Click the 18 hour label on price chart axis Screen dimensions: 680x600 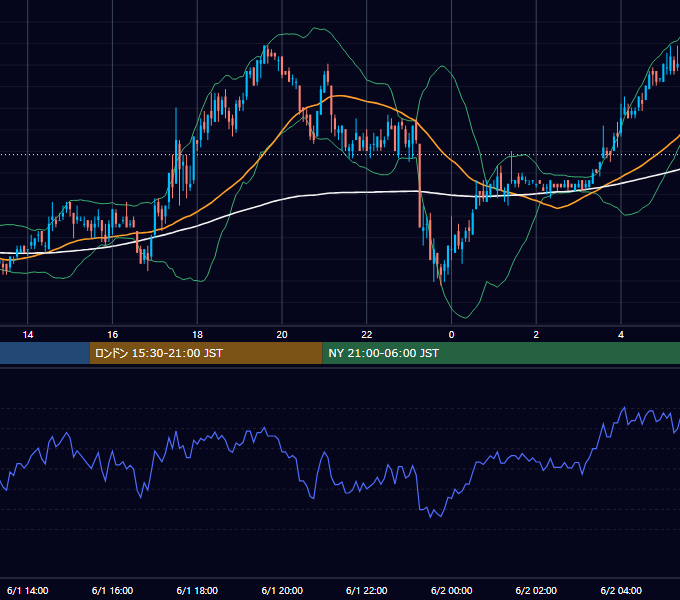pos(197,335)
